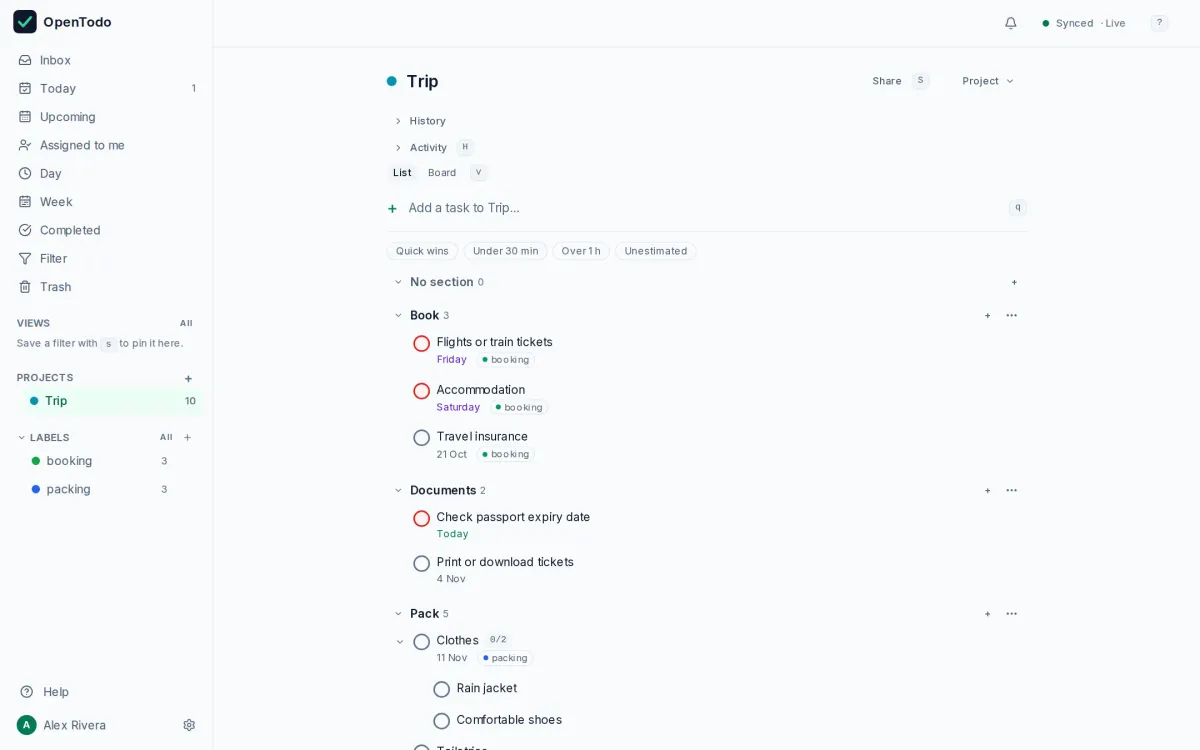
Task: Focus the Add a task to Trip field
Action: [x=705, y=208]
